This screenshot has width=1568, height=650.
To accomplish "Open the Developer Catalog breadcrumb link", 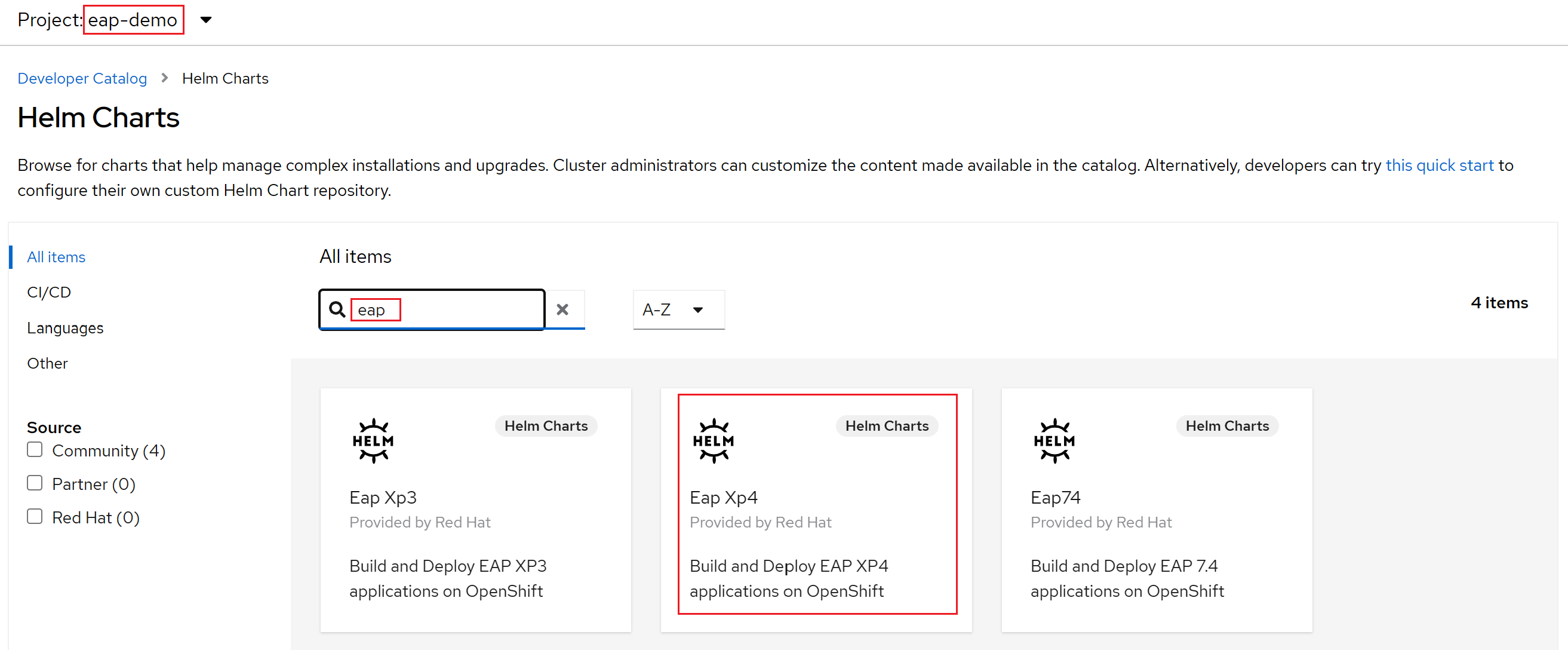I will 84,79.
